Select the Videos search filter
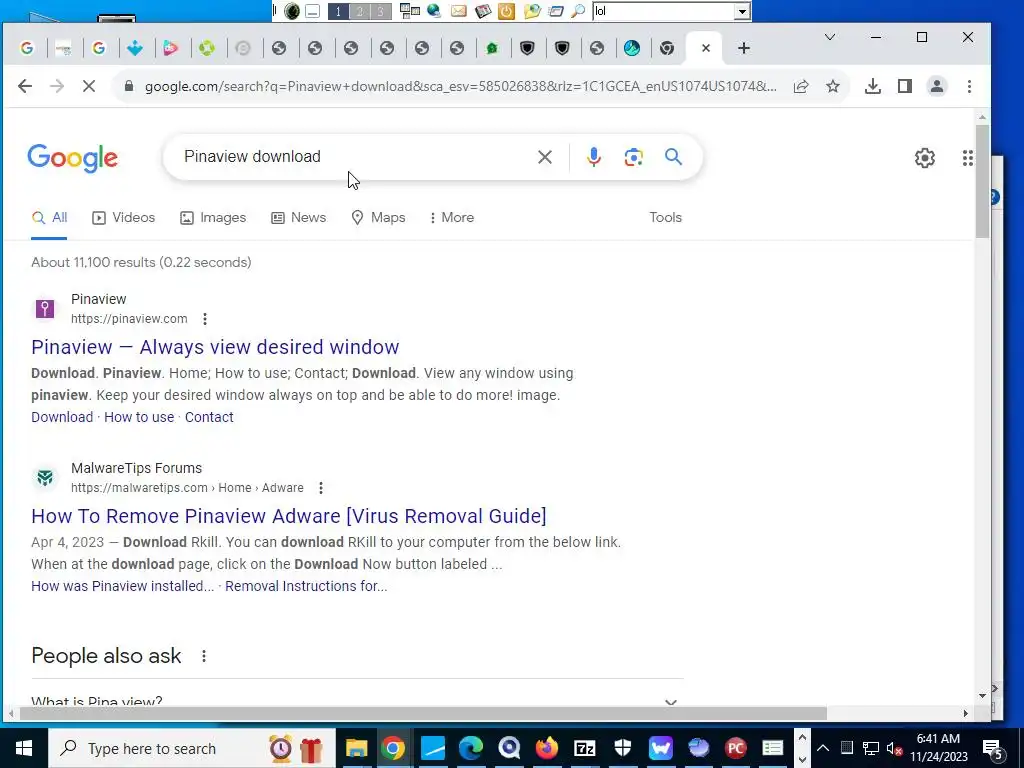 click(x=123, y=217)
